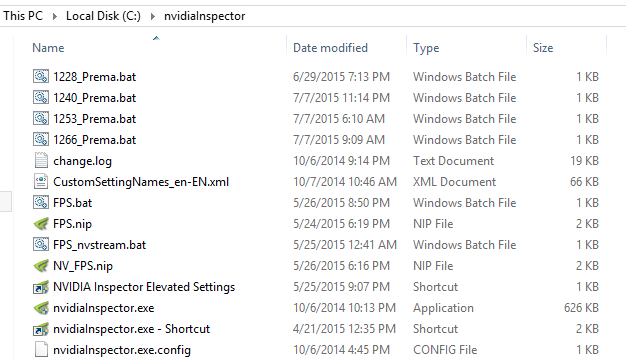Screen dimensions: 626x362
Task: Click the 1228_Prema.bat batch file icon
Action: point(41,76)
